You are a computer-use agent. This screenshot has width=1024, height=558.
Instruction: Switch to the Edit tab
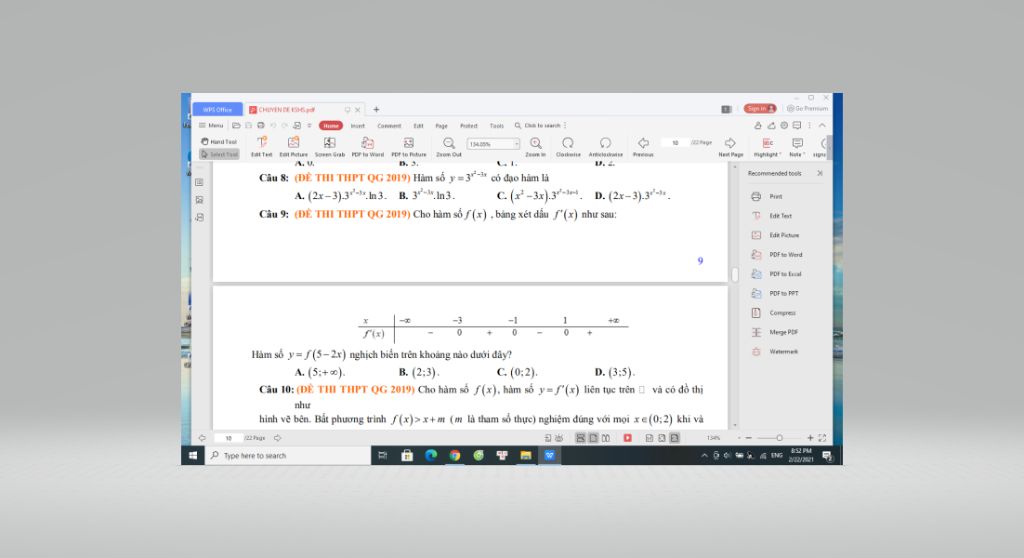coord(419,125)
